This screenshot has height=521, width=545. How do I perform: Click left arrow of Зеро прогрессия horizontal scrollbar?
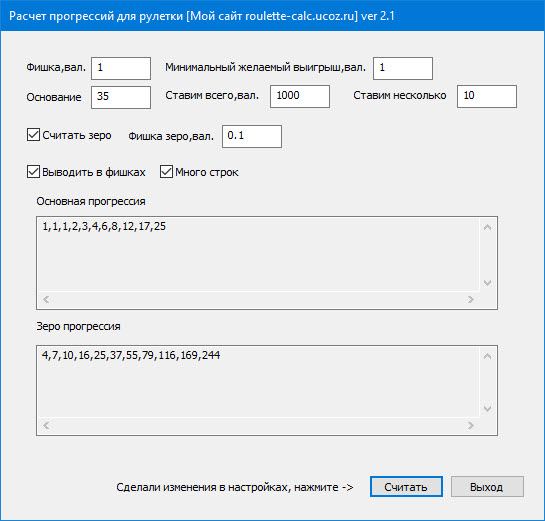tap(46, 425)
